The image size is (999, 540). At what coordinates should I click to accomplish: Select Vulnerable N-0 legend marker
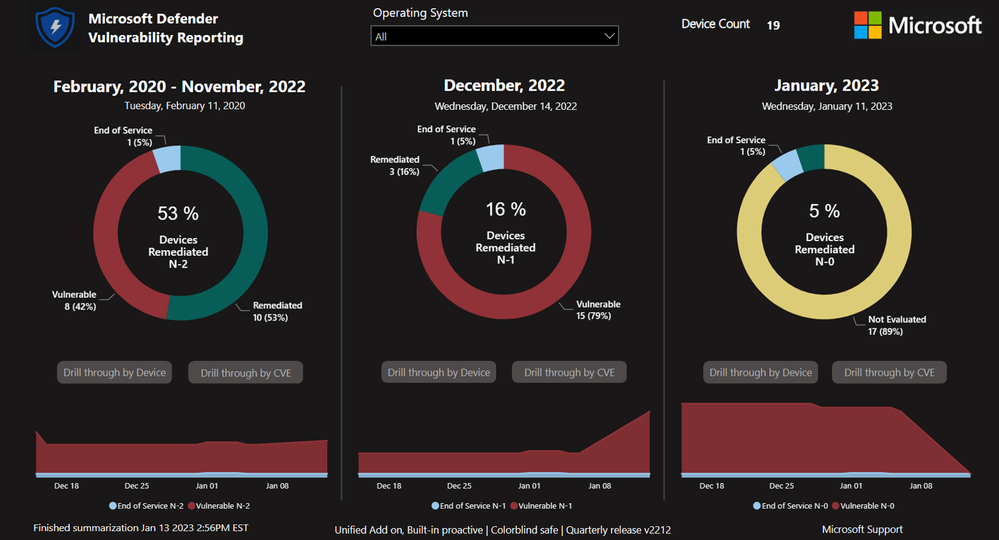(835, 506)
